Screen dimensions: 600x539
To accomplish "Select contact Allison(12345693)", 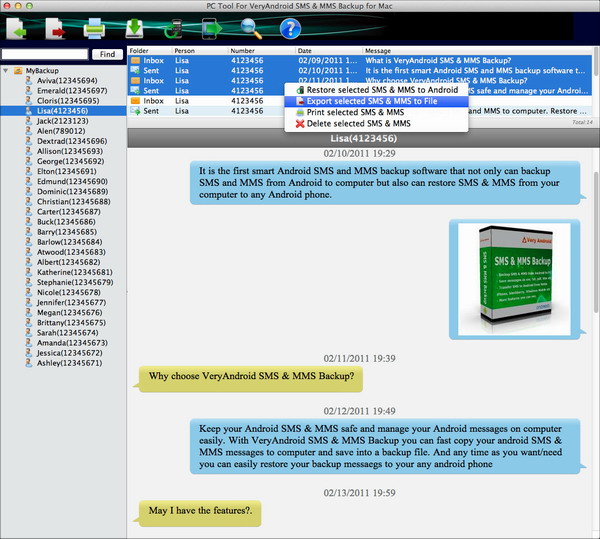I will [x=70, y=151].
